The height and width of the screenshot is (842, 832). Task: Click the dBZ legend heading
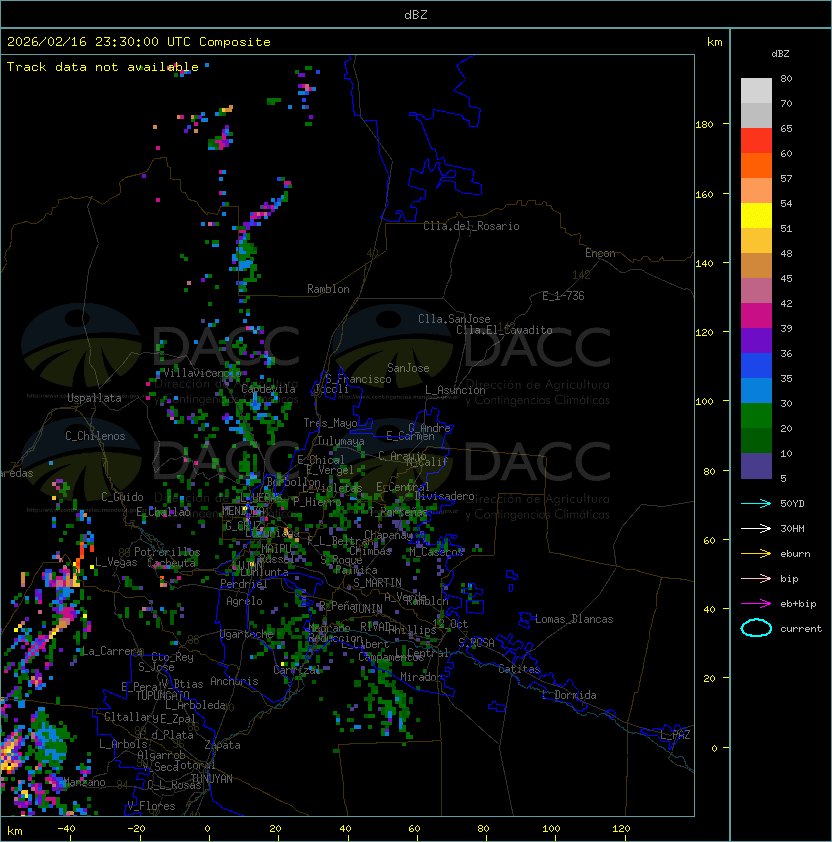coord(780,53)
